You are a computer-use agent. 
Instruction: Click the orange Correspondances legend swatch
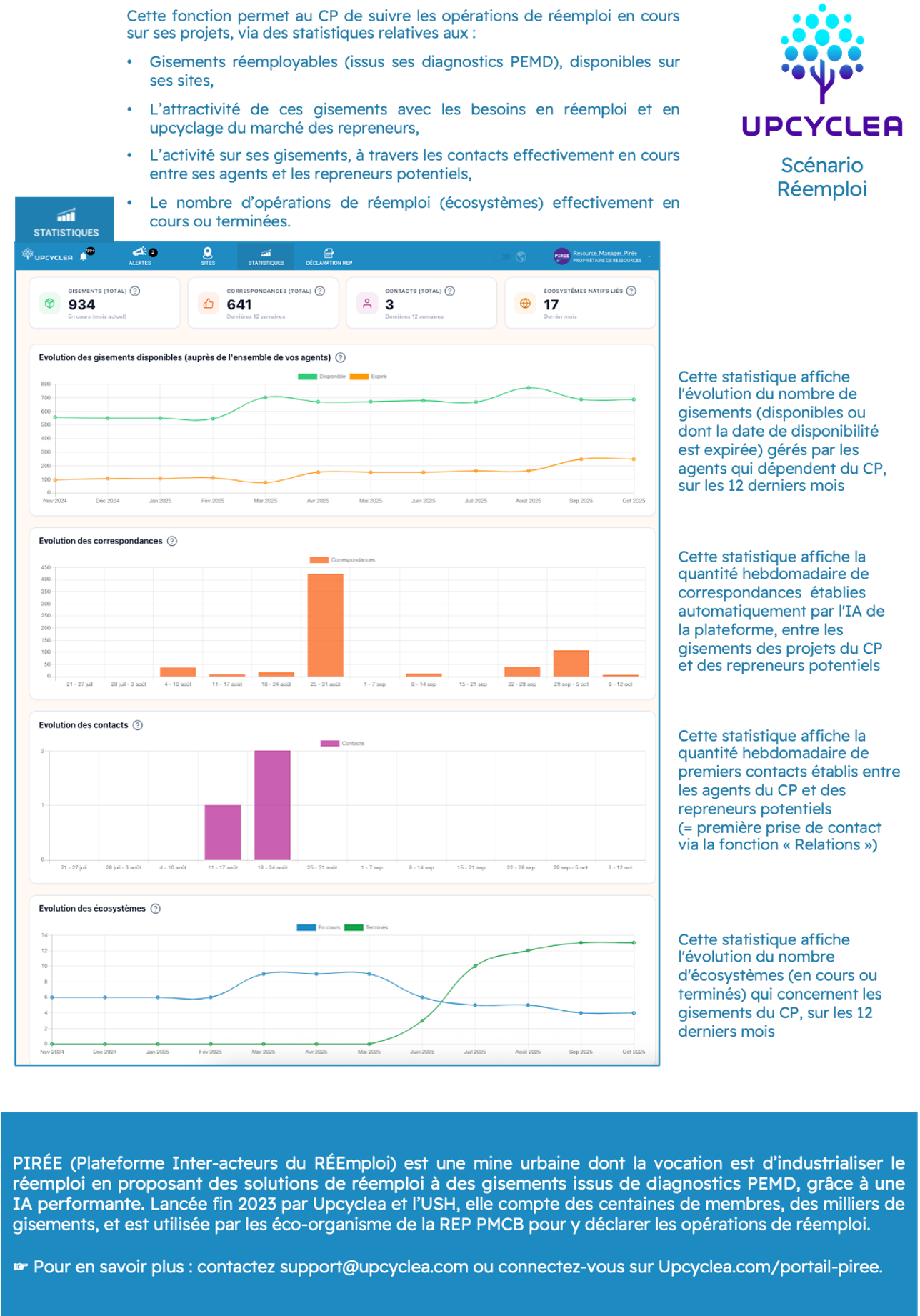click(x=319, y=560)
